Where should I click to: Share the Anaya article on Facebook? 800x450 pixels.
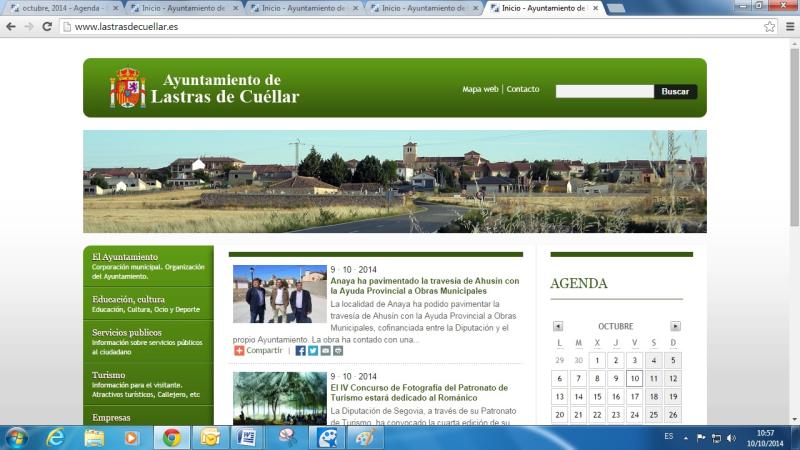[x=301, y=351]
